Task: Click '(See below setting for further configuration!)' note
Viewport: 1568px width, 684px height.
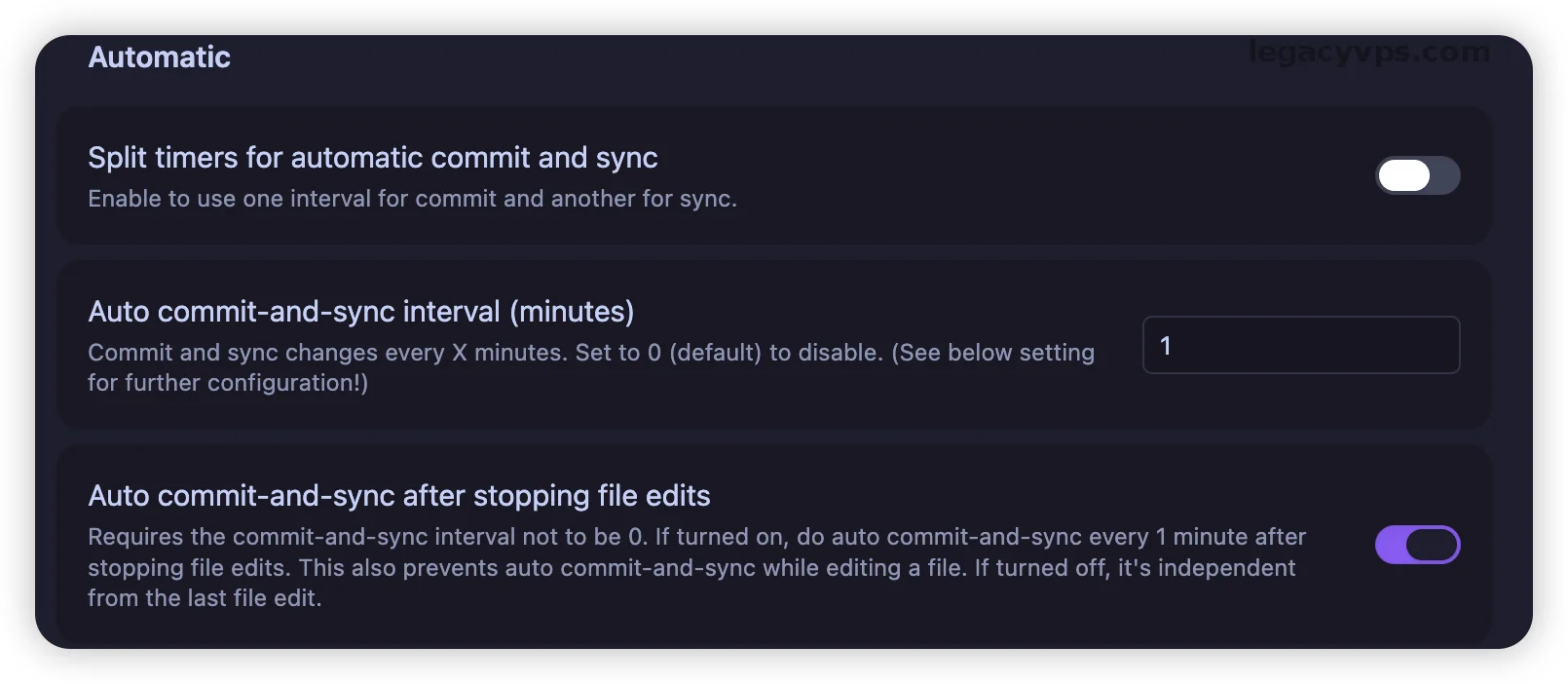Action: (993, 353)
